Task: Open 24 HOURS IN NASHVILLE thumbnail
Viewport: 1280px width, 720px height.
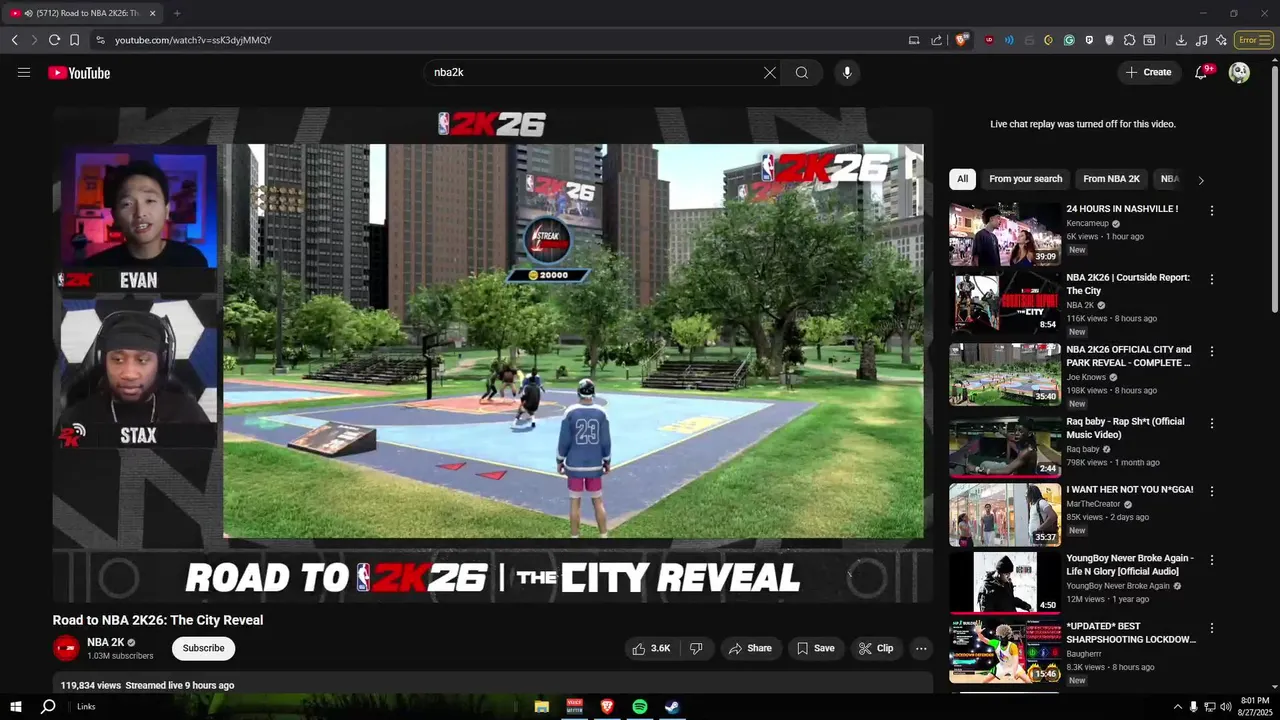Action: [x=1005, y=234]
